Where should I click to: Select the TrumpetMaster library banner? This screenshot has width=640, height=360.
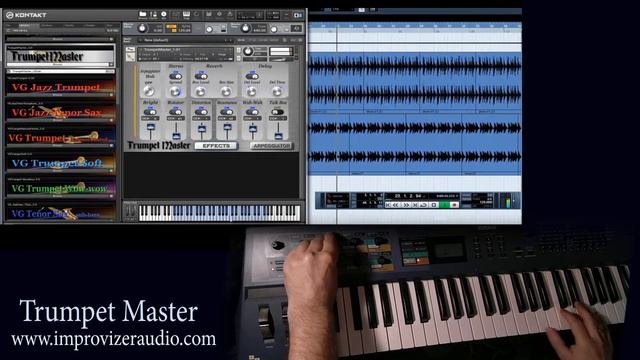pyautogui.click(x=60, y=56)
